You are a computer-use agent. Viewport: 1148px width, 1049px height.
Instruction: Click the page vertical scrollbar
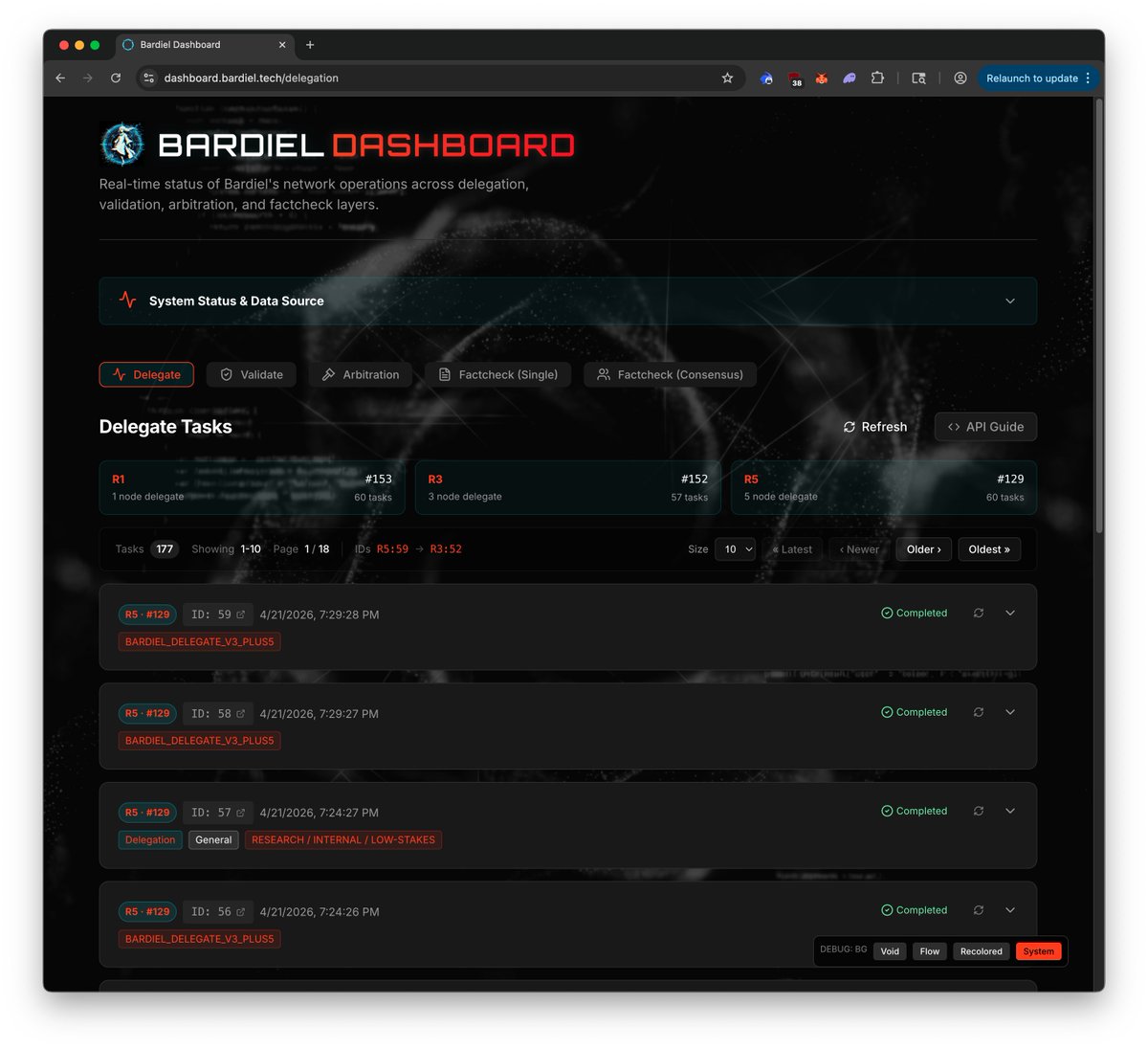point(1099,316)
